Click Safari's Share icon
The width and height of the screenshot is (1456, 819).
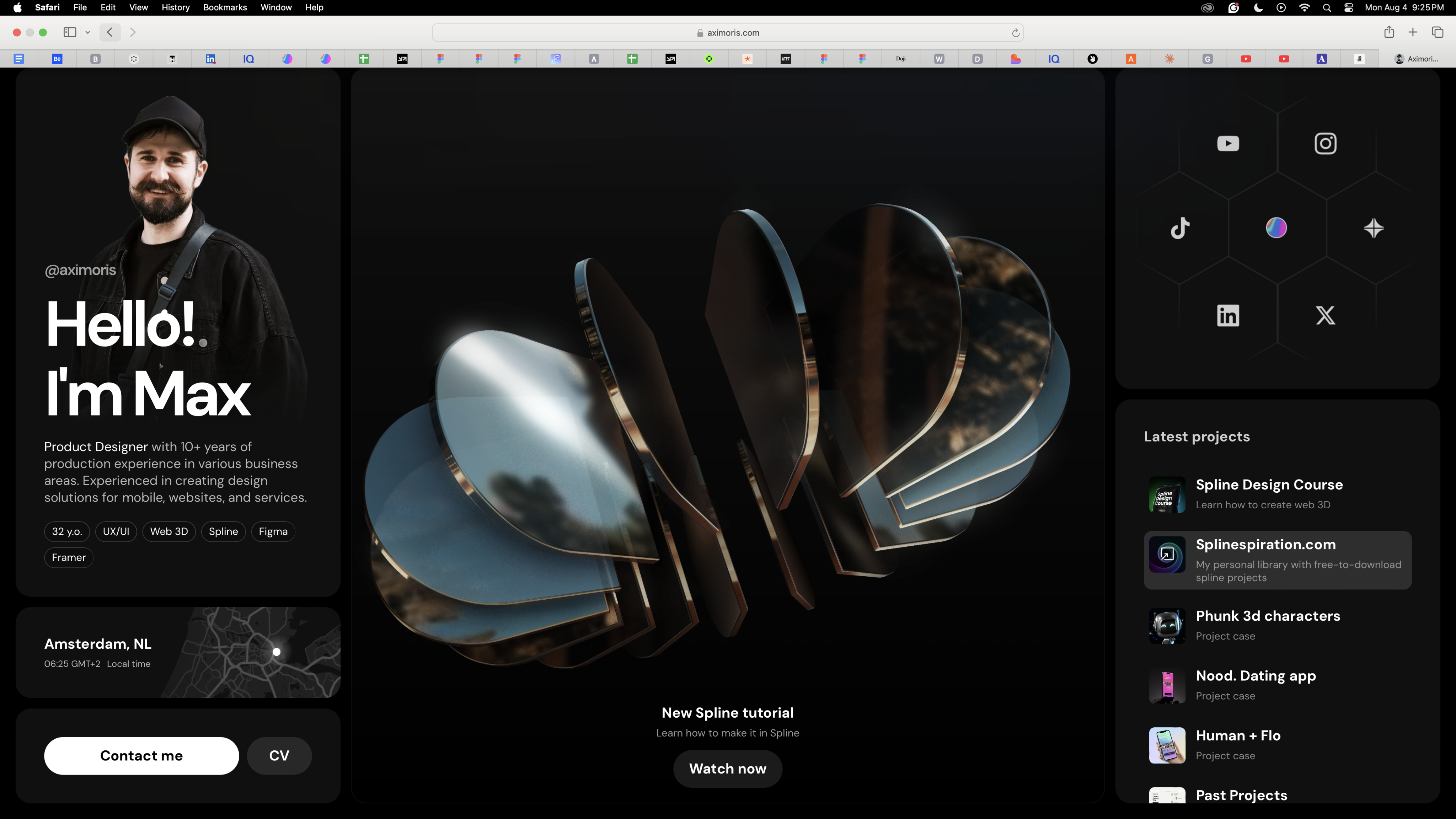coord(1389,32)
